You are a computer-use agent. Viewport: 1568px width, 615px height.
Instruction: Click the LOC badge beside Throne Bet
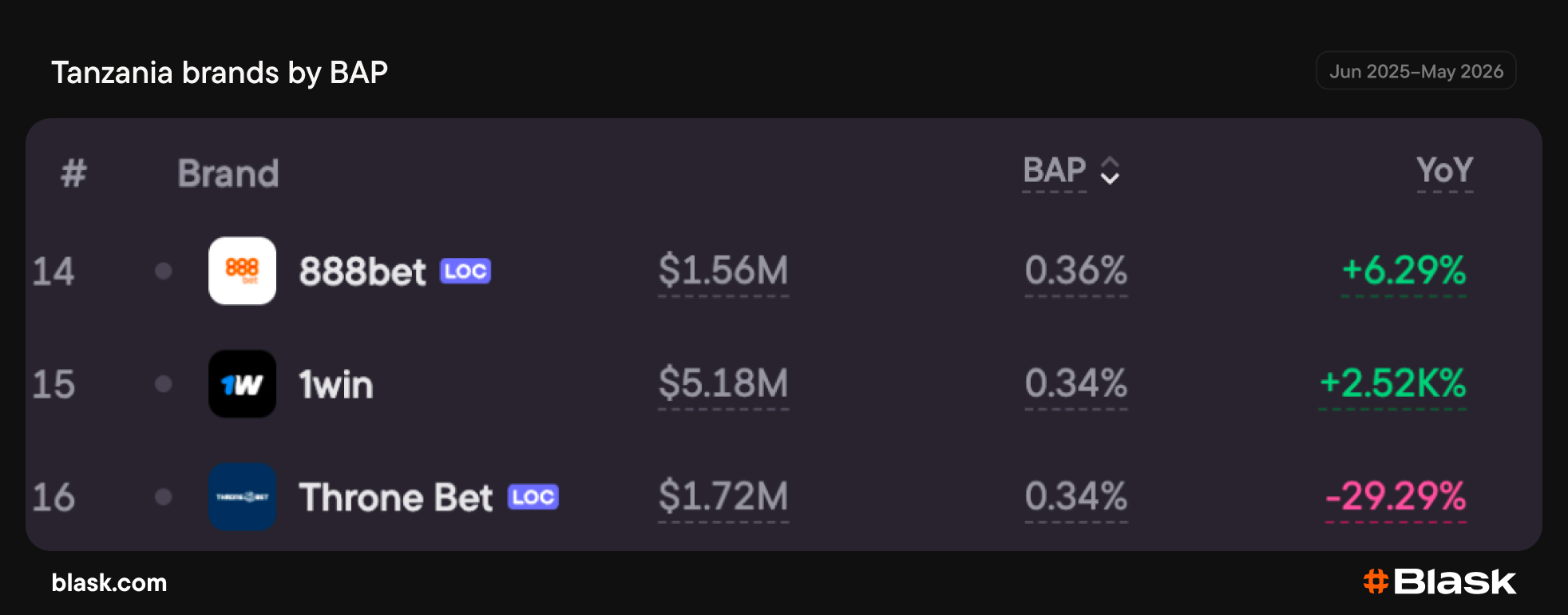(x=533, y=497)
